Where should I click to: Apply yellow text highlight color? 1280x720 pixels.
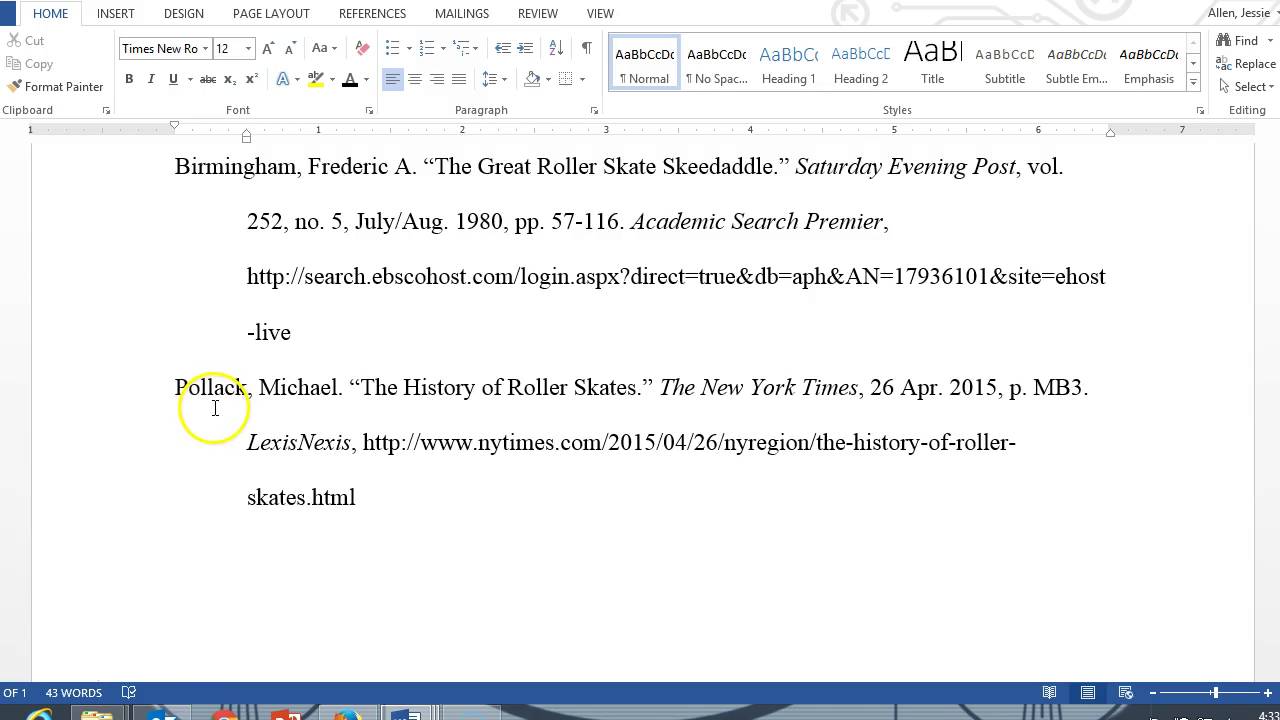316,79
